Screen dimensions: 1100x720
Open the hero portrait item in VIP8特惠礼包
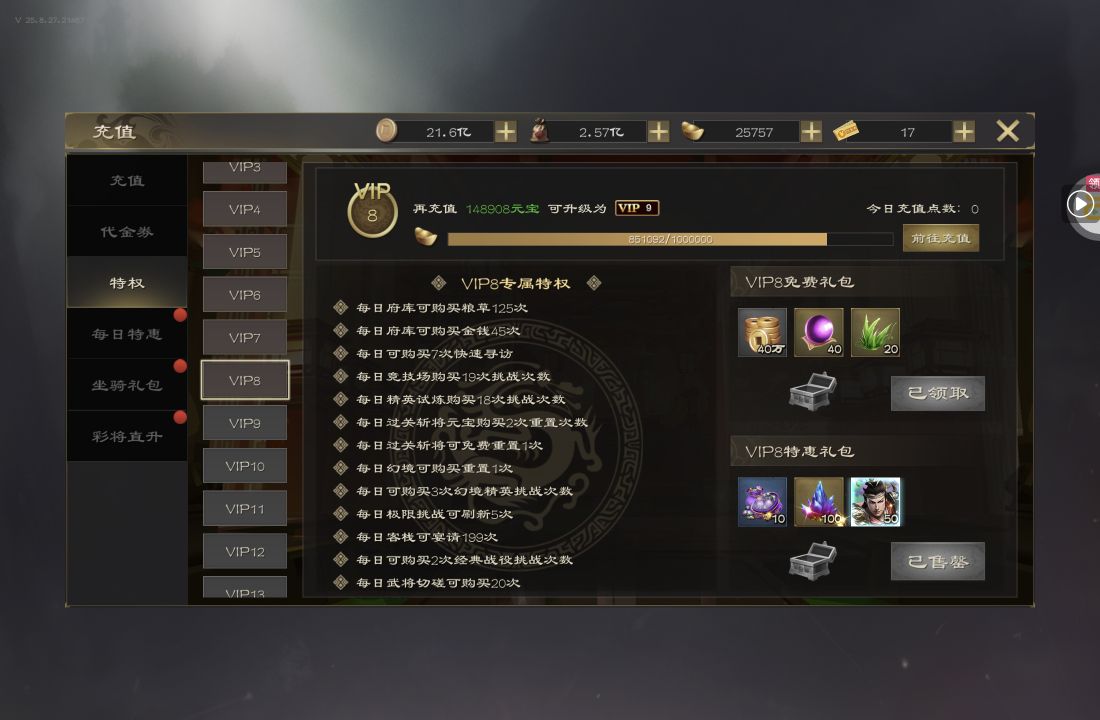875,502
